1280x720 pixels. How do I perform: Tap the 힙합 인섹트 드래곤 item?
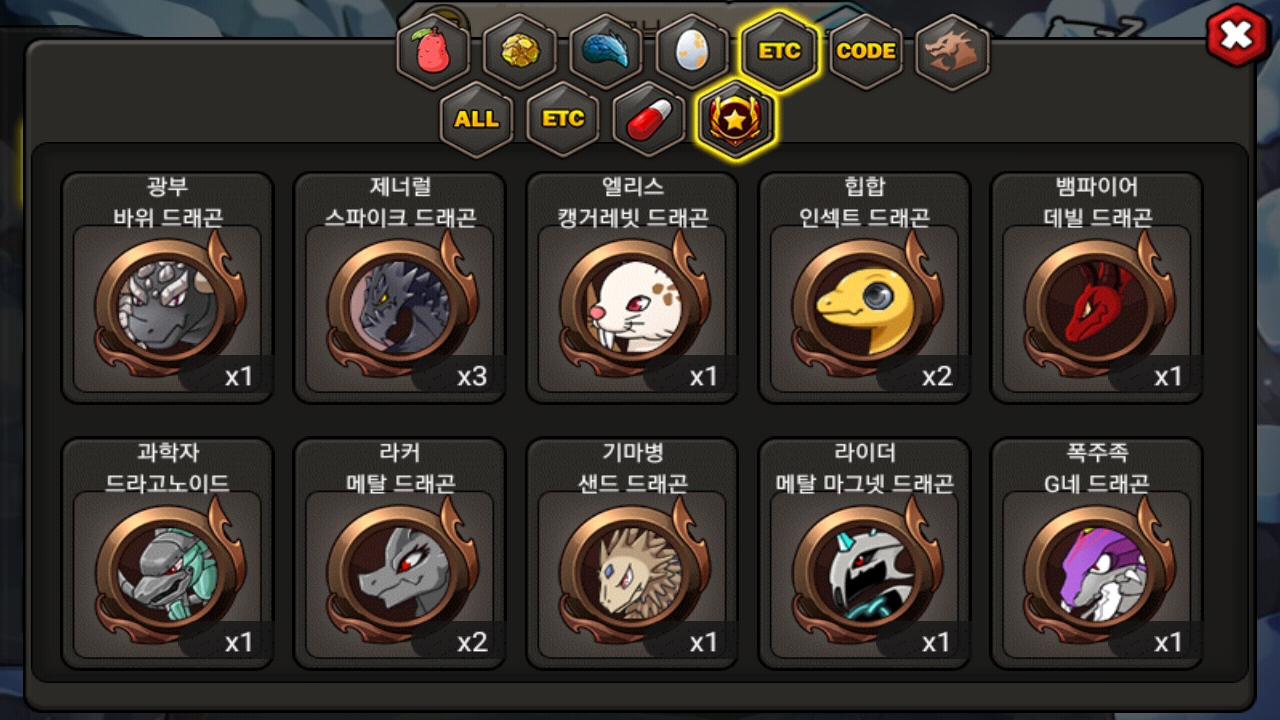864,288
